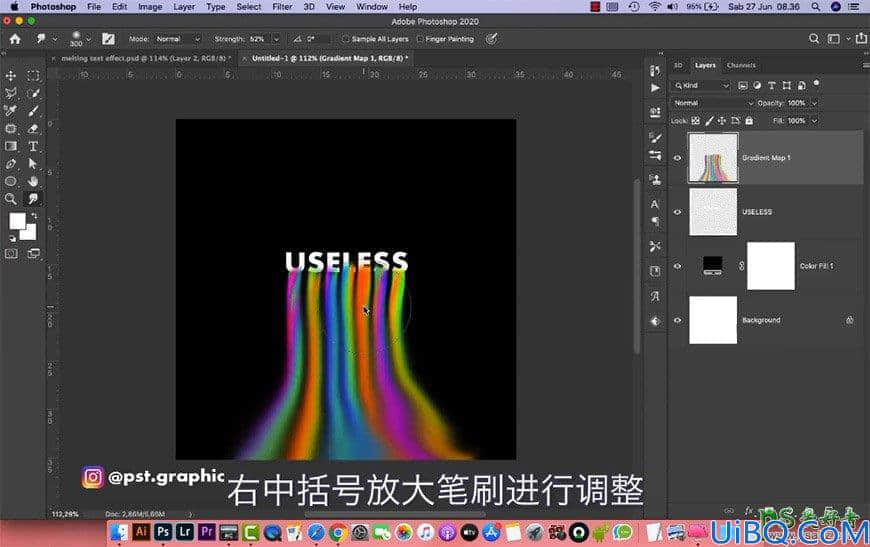Open the layer blending mode Normal dropdown
This screenshot has height=547, width=870.
(713, 103)
